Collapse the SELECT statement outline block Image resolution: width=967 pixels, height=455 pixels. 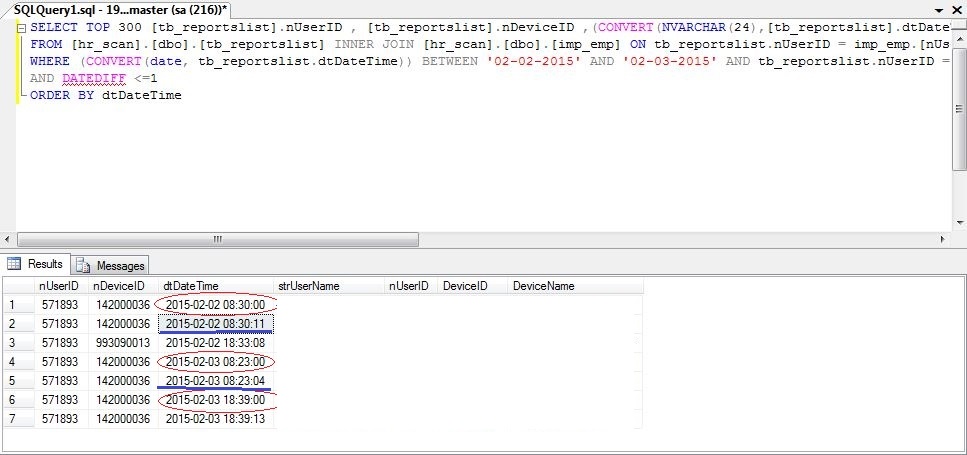pyautogui.click(x=21, y=28)
